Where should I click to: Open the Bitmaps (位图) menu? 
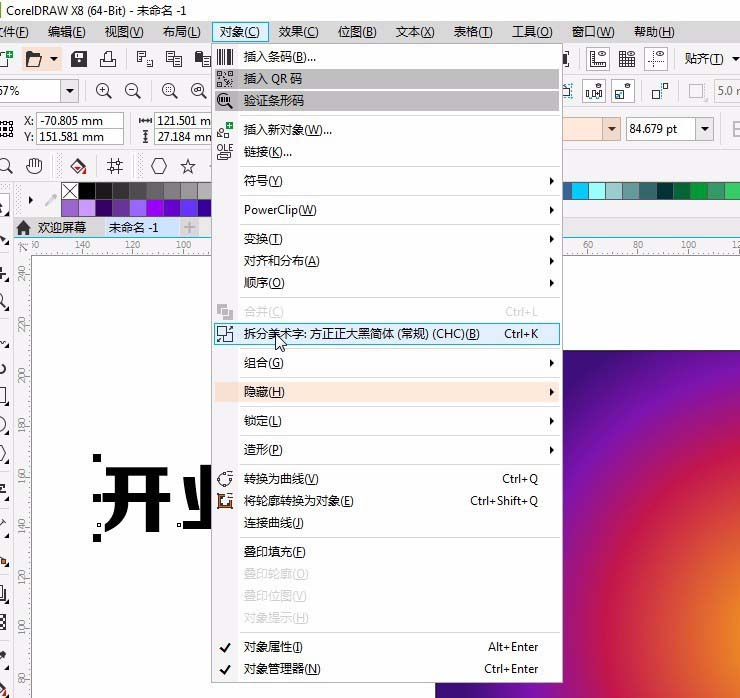[x=357, y=32]
